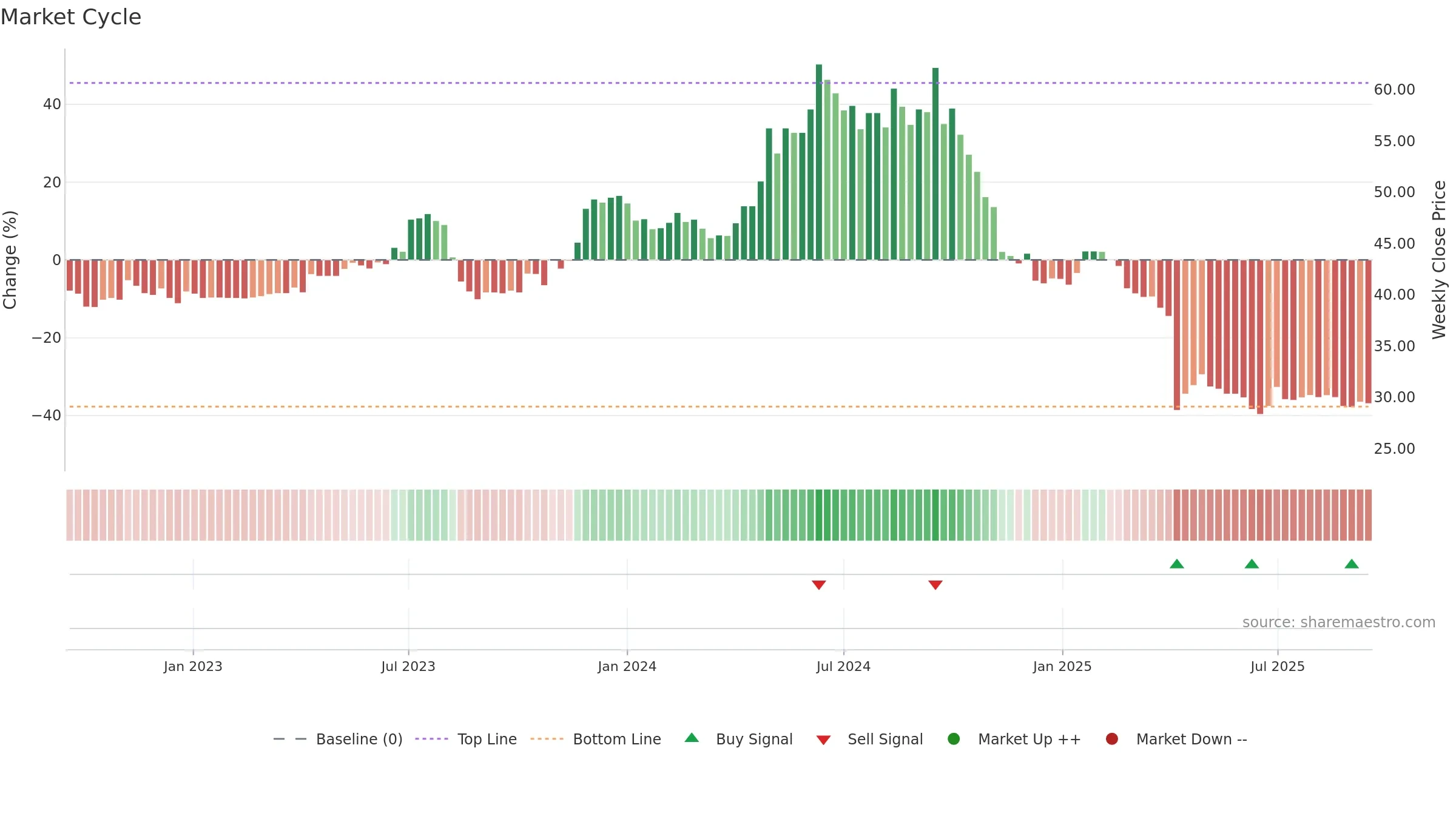This screenshot has height=819, width=1456.
Task: Click the red Sell Signal triangle in legend
Action: click(x=823, y=740)
